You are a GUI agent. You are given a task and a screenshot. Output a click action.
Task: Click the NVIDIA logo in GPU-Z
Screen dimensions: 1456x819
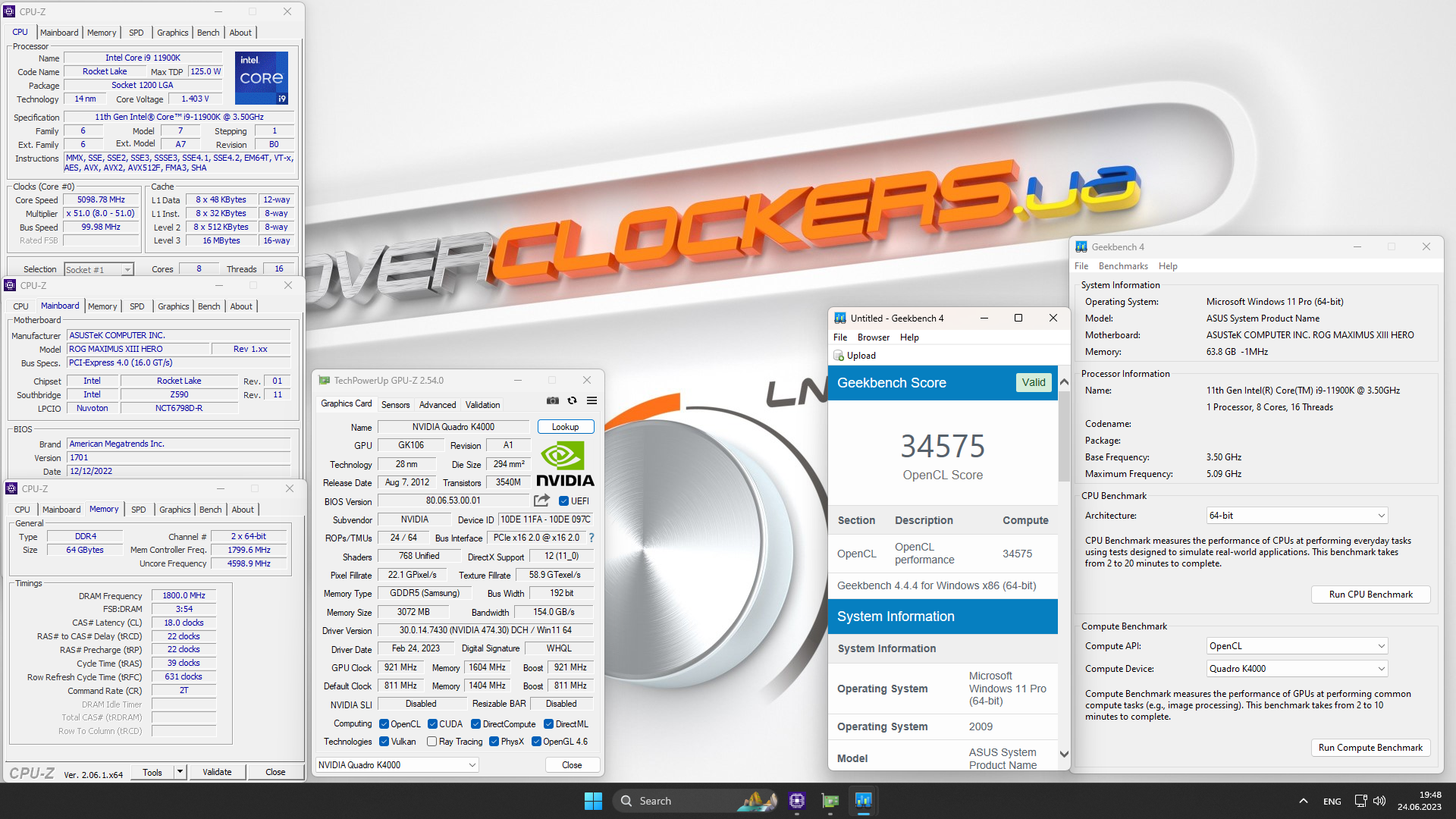tap(565, 463)
